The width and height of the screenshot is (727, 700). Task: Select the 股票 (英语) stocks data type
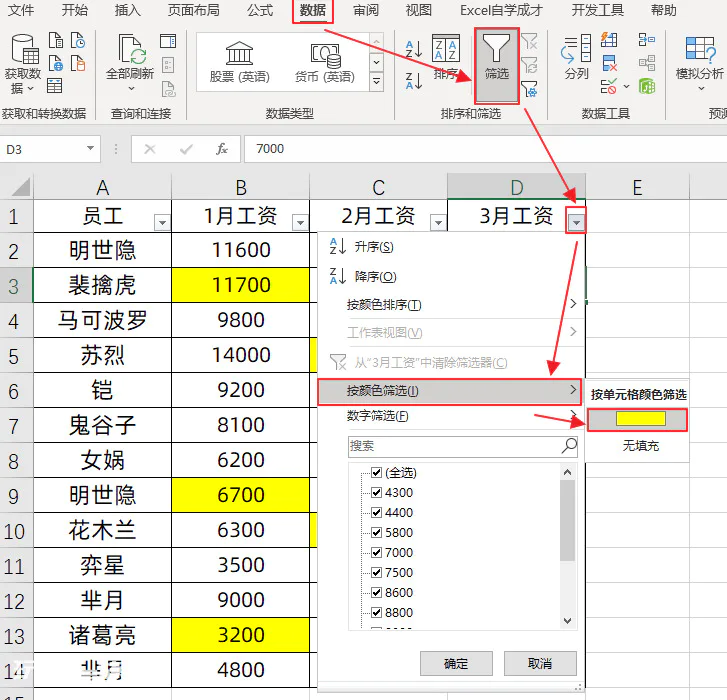tap(239, 62)
